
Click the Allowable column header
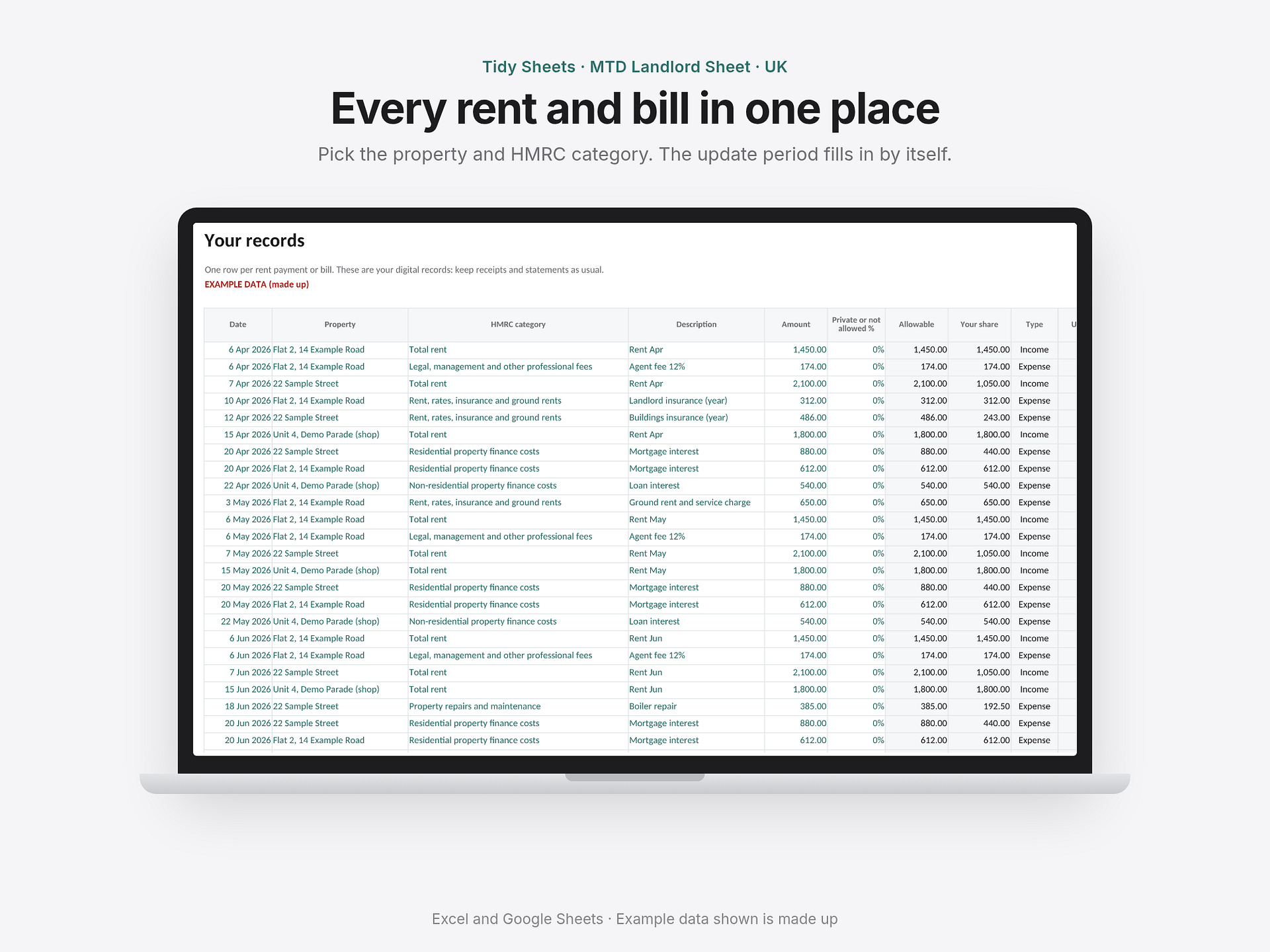[x=916, y=325]
